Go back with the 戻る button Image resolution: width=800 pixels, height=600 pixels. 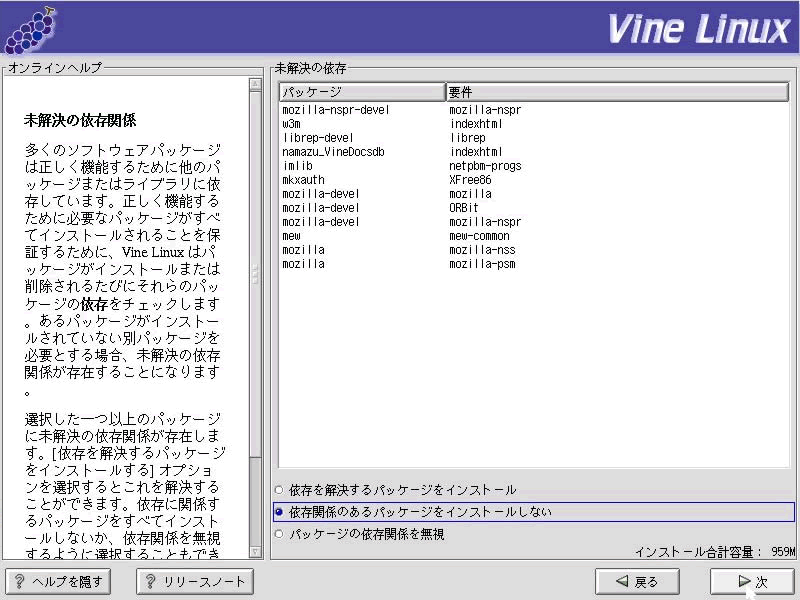(637, 582)
